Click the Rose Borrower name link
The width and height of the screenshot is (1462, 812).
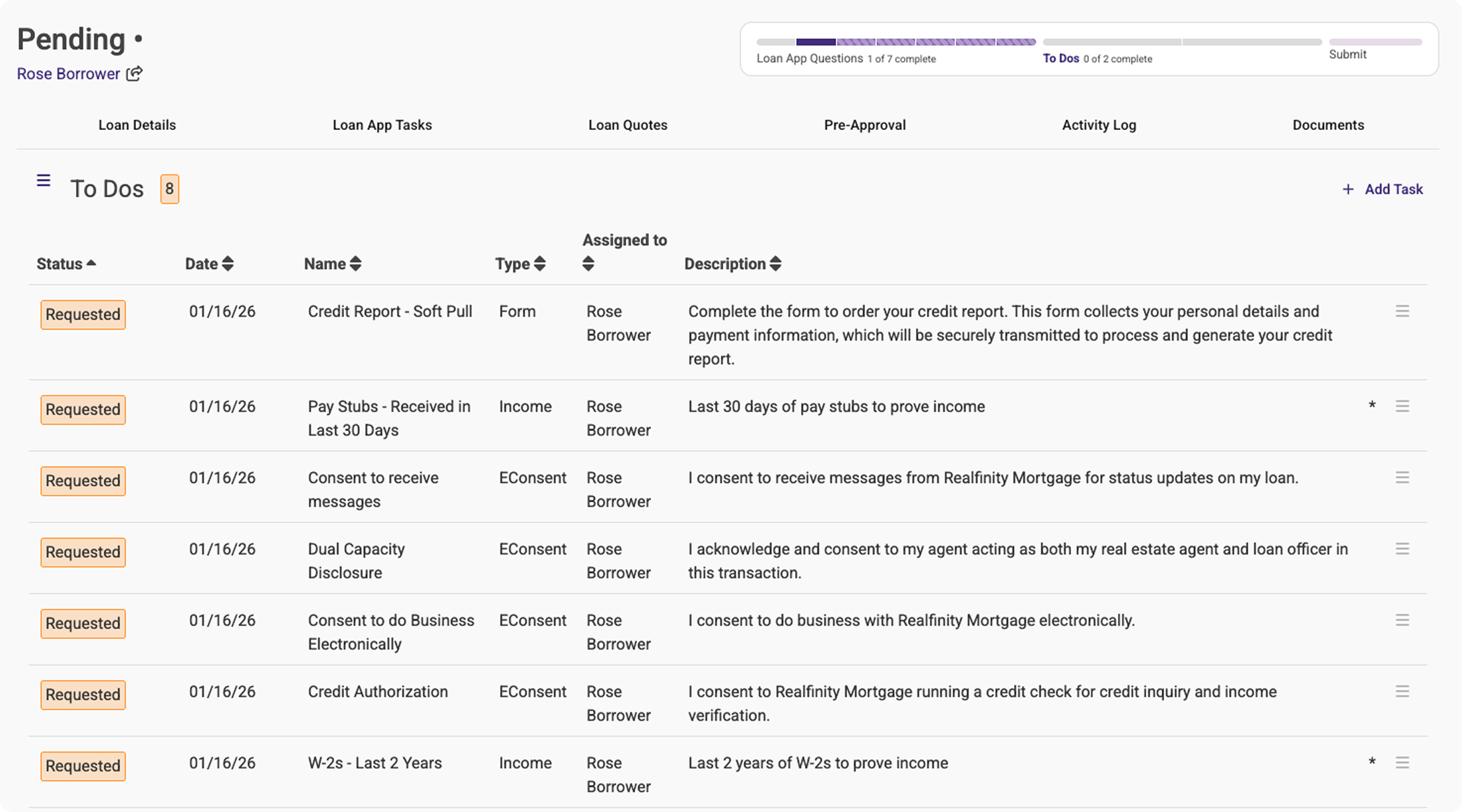[68, 73]
